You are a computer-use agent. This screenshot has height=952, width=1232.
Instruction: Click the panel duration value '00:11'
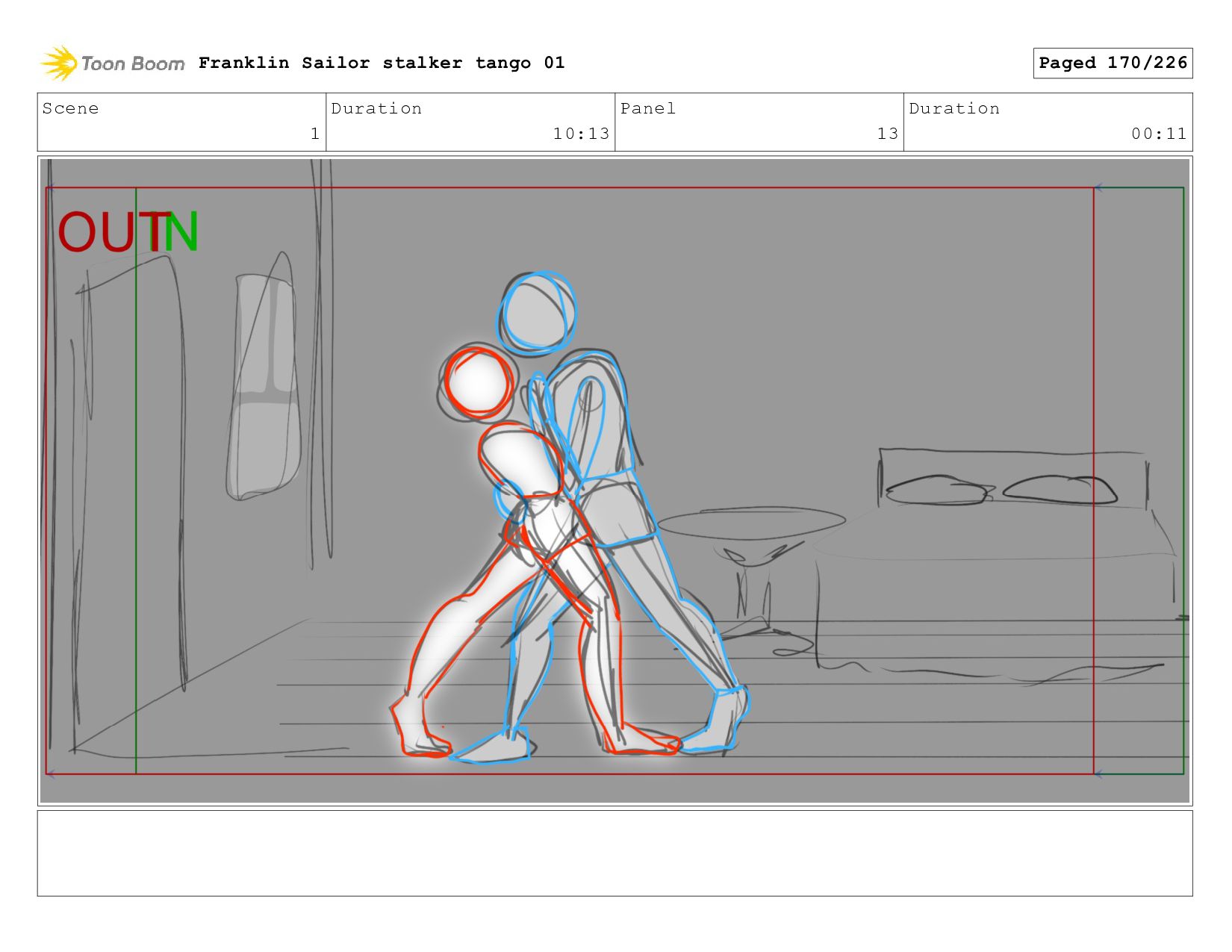coord(1159,134)
